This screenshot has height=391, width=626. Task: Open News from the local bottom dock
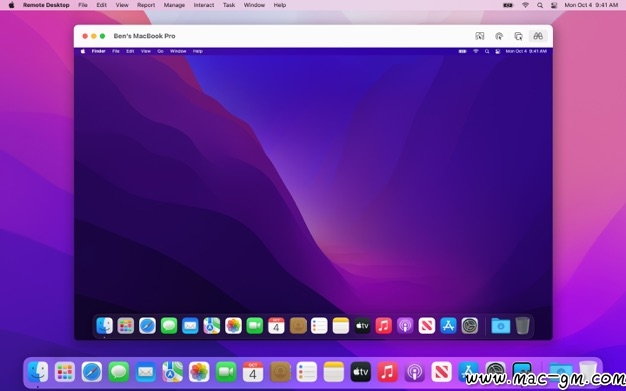tap(441, 372)
